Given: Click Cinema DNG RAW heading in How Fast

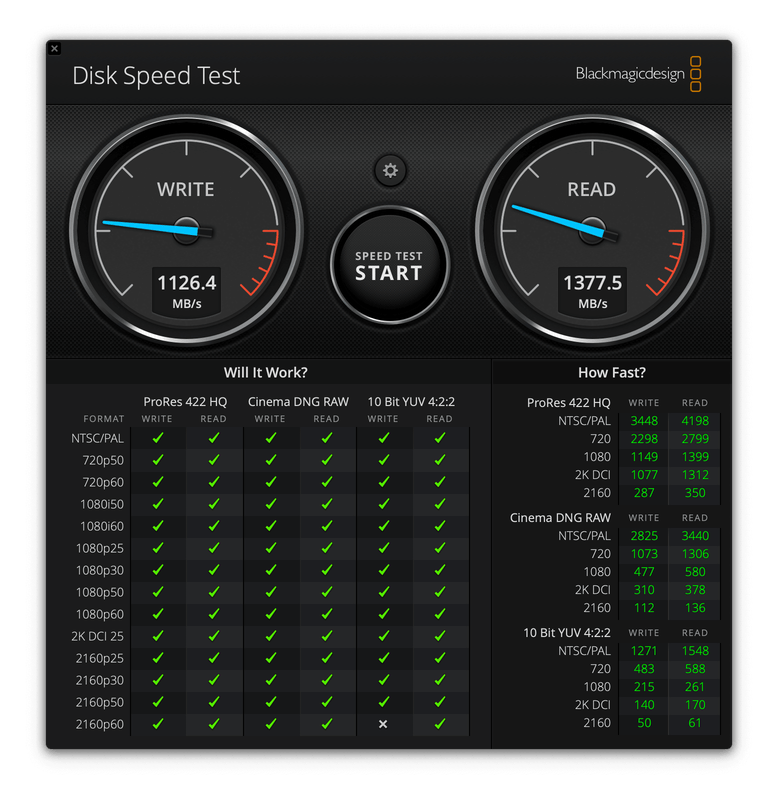Looking at the screenshot, I should [x=560, y=518].
